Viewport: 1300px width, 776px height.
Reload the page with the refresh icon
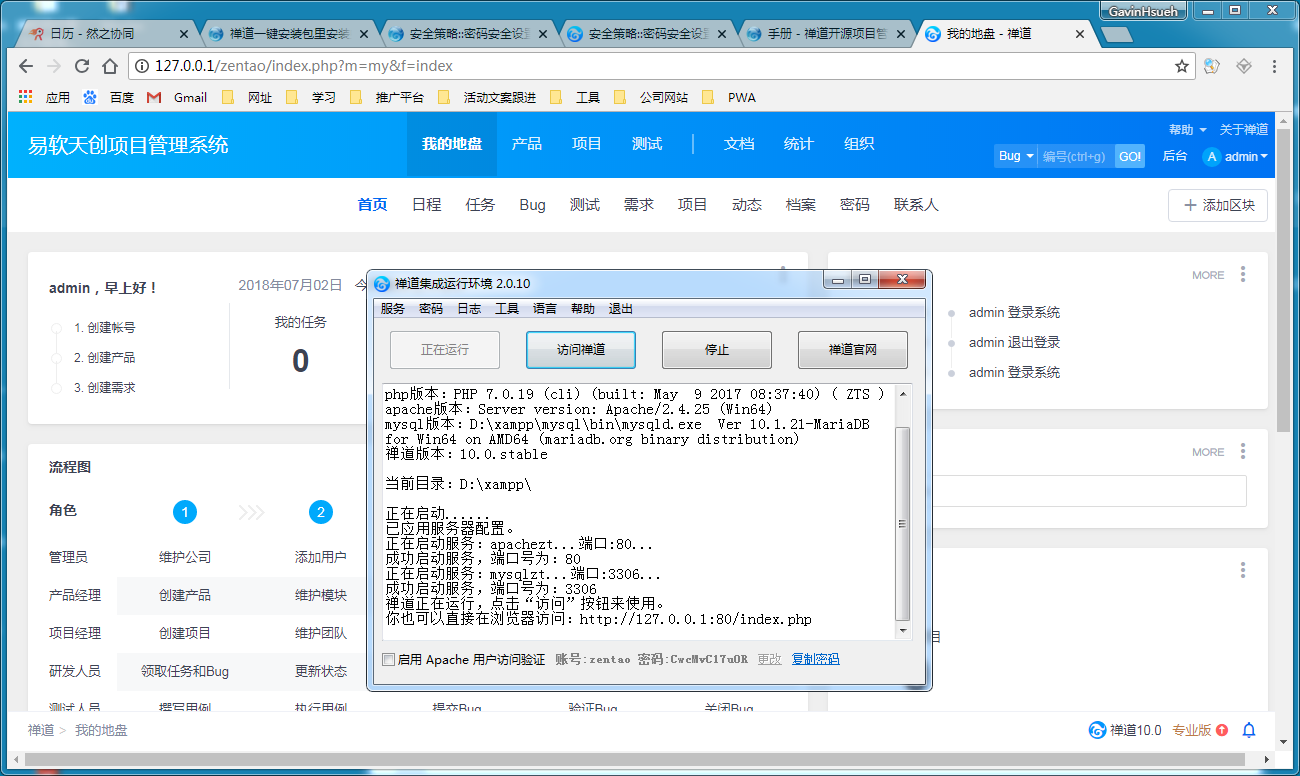tap(82, 66)
